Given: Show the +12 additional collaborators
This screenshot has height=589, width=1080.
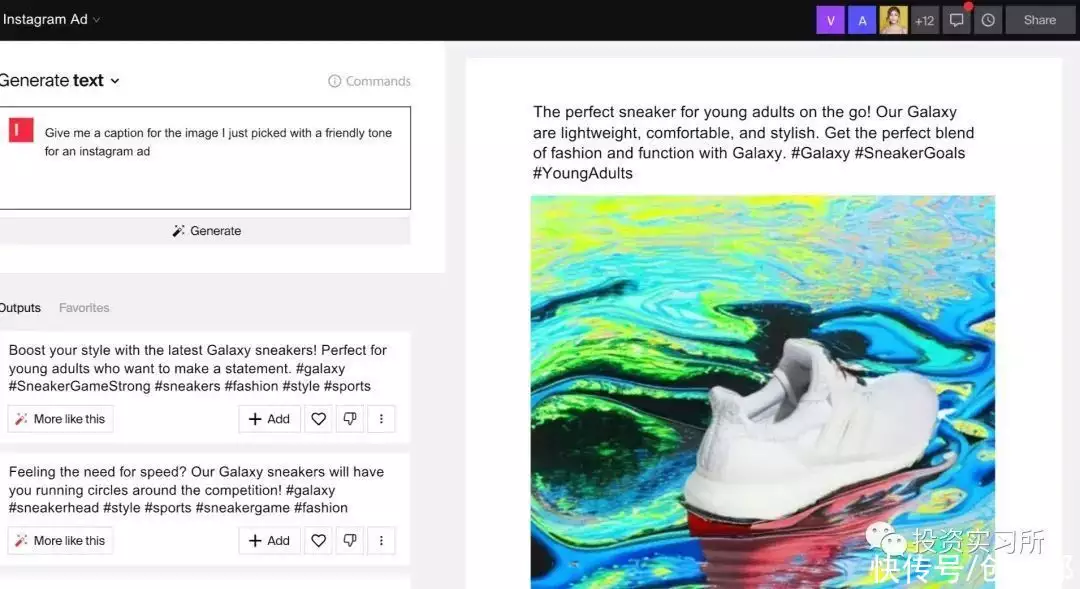Looking at the screenshot, I should click(924, 20).
